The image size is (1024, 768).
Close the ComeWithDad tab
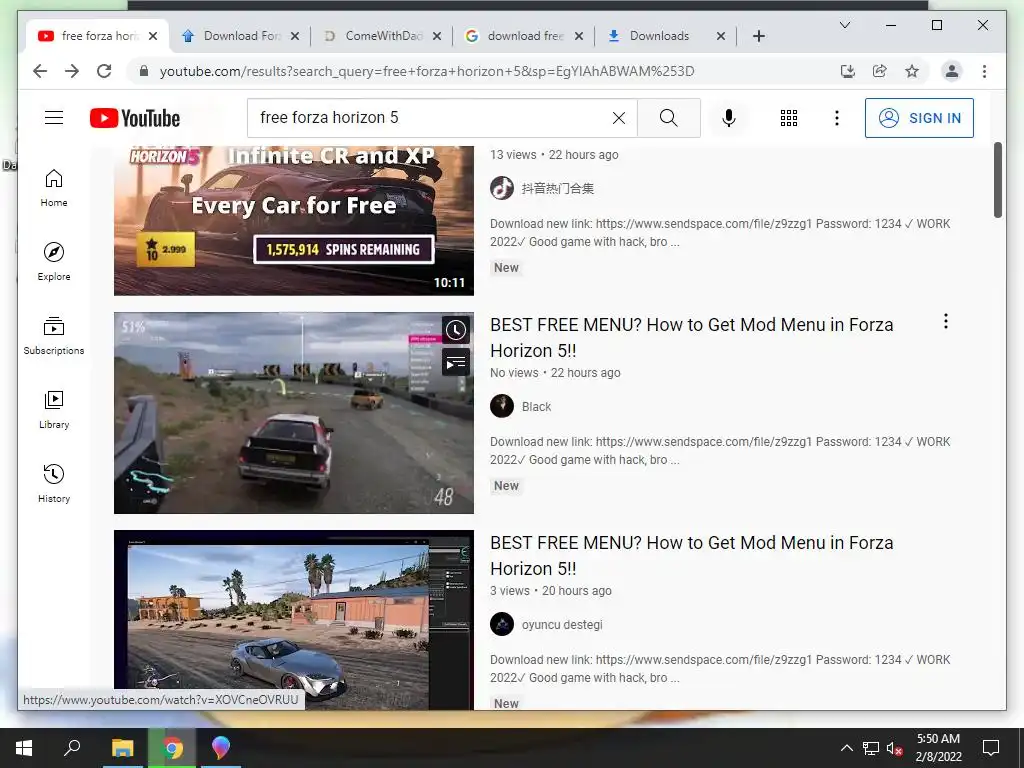click(x=437, y=36)
